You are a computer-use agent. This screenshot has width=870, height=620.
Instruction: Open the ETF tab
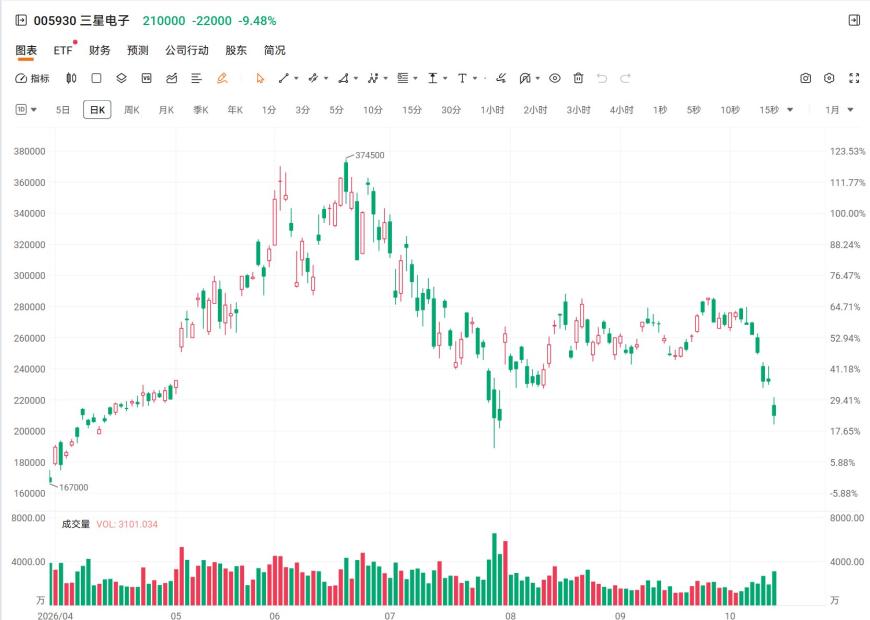click(63, 51)
